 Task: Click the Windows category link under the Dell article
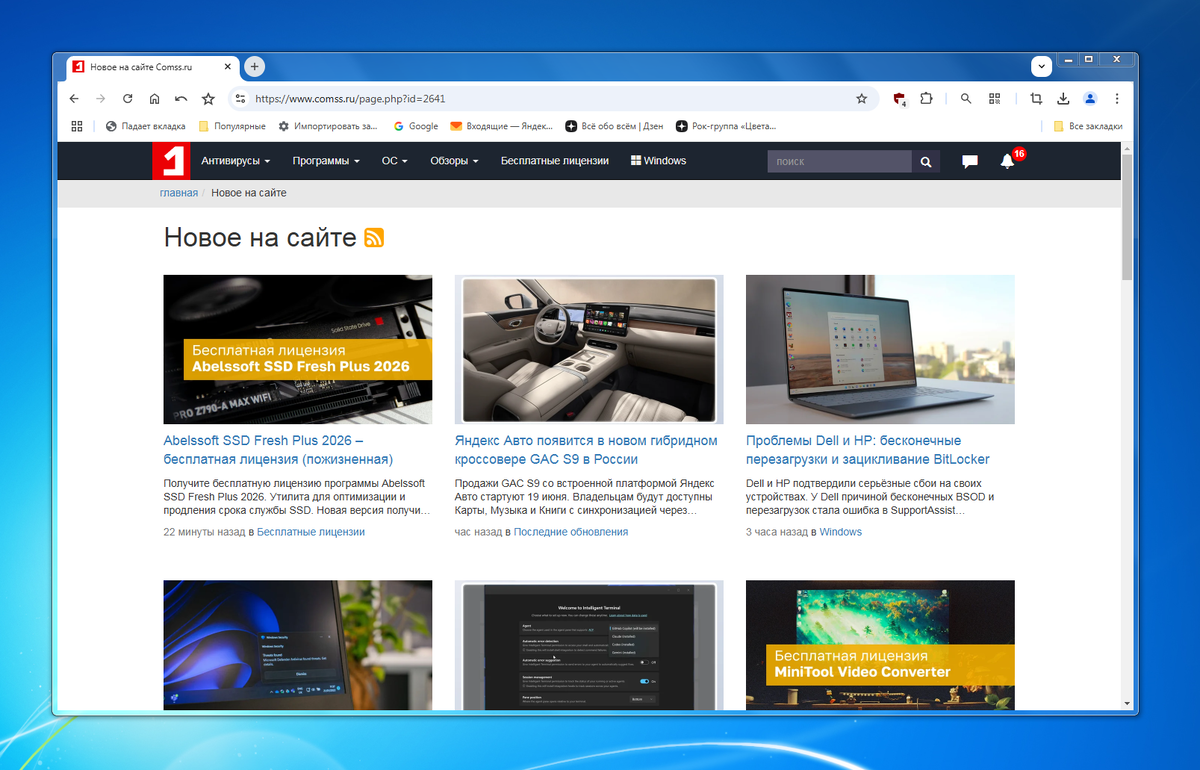coord(840,532)
